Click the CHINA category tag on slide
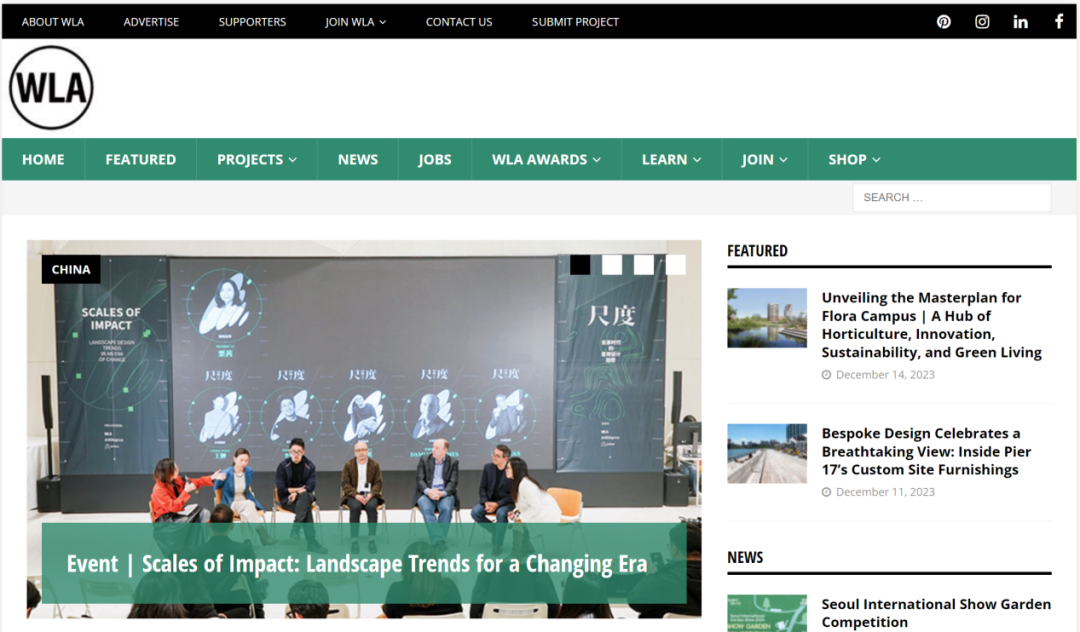 point(71,269)
